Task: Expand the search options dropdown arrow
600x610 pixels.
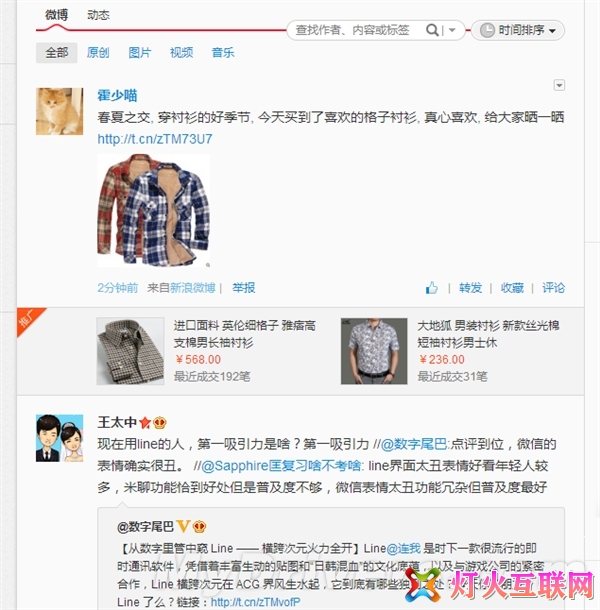Action: pyautogui.click(x=452, y=30)
